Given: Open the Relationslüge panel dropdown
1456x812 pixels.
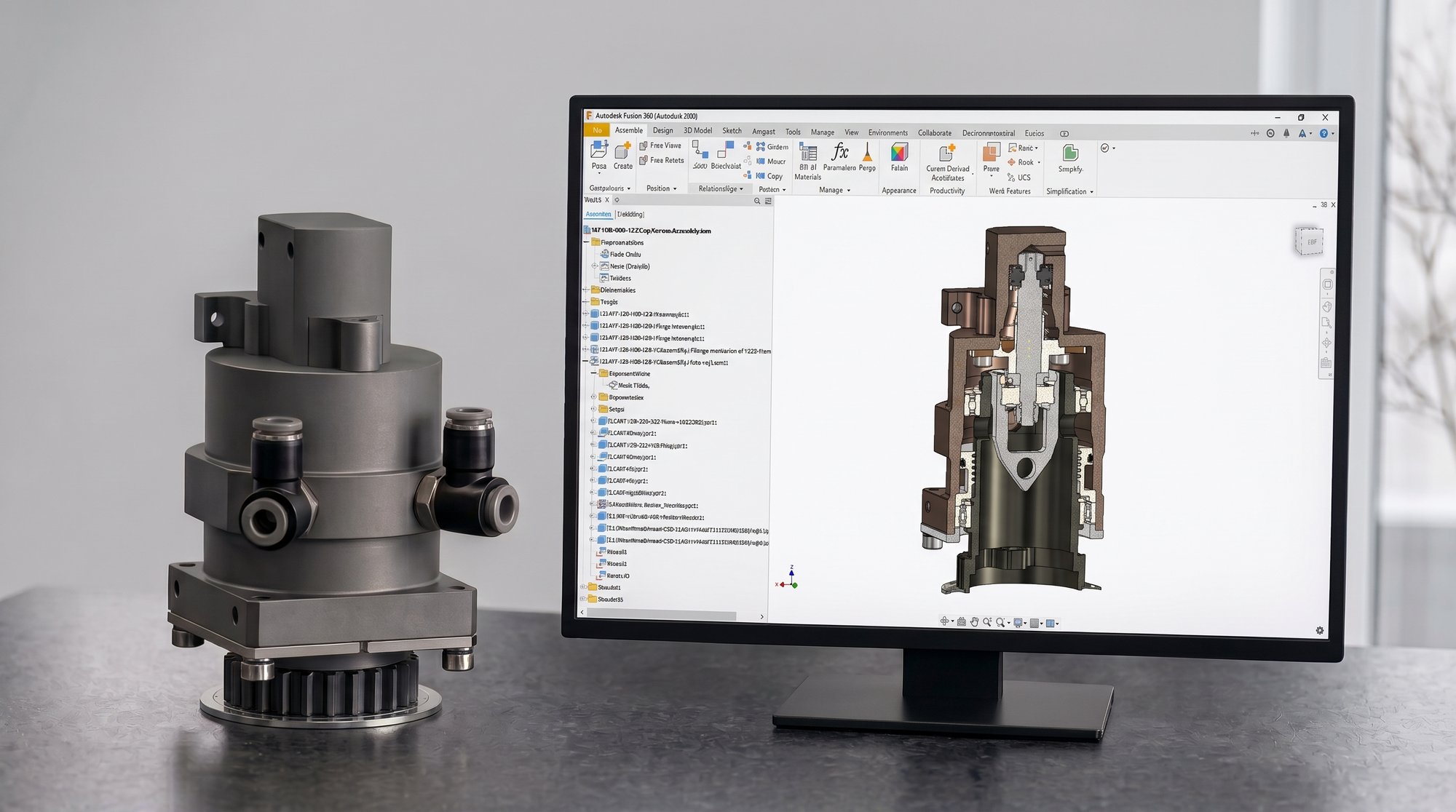Looking at the screenshot, I should [742, 189].
